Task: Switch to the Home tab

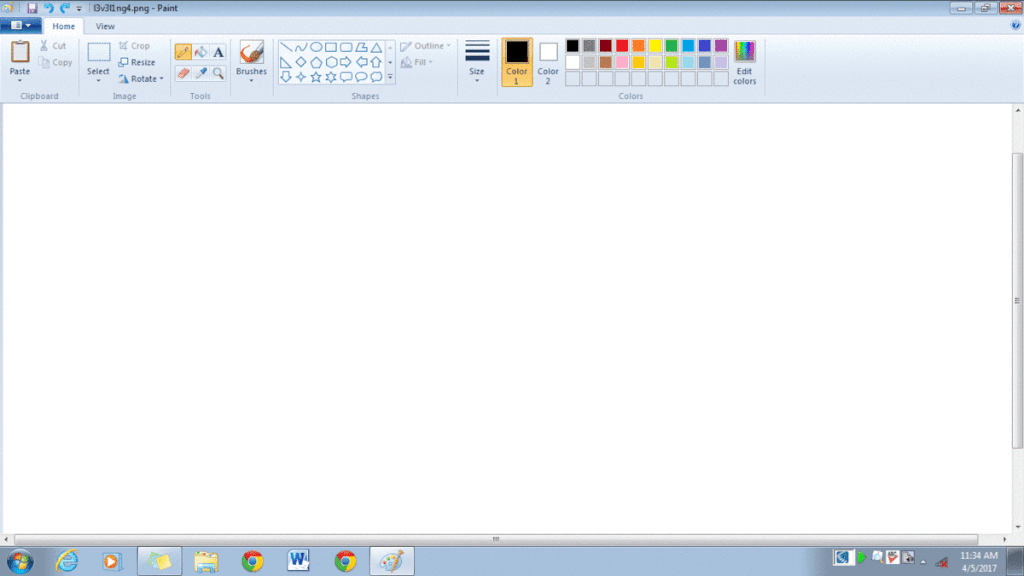Action: [63, 26]
